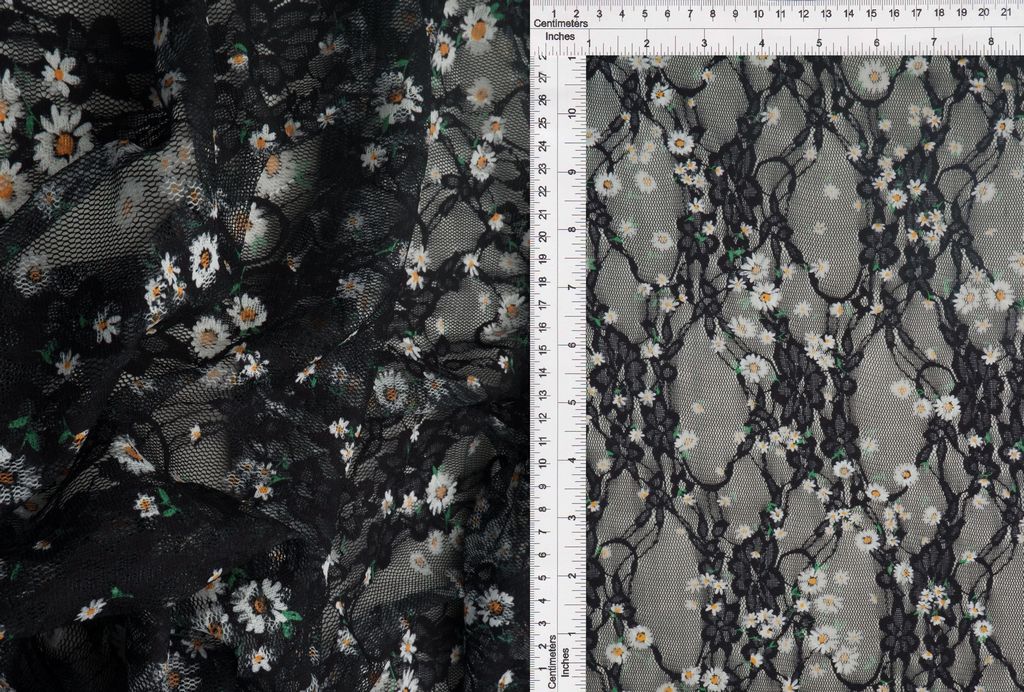Open the draped black daisy lace photo
This screenshot has height=692, width=1024.
pyautogui.click(x=264, y=346)
